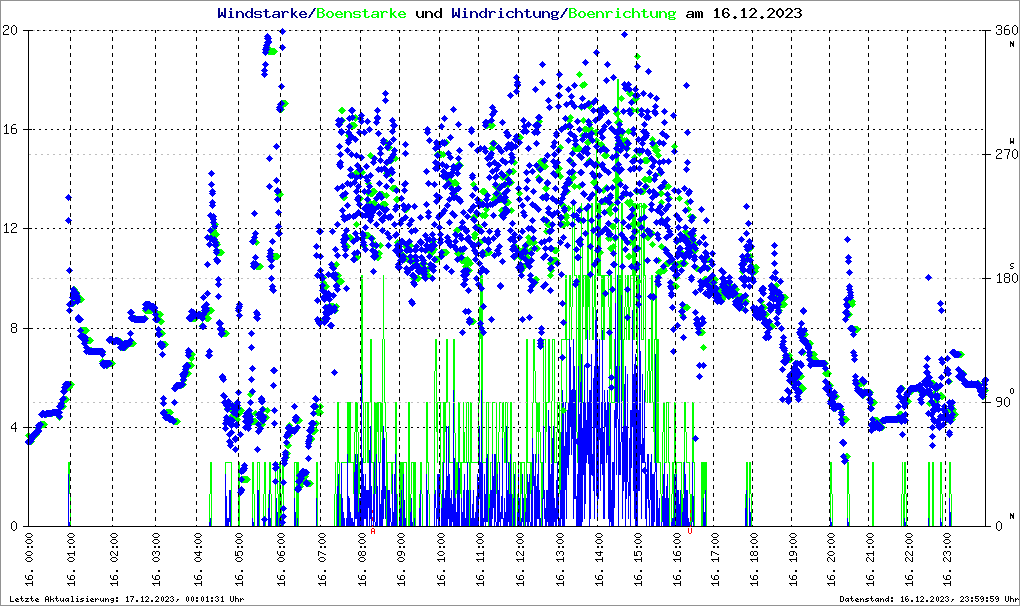Click the red sunset marker 'U'

tap(690, 531)
